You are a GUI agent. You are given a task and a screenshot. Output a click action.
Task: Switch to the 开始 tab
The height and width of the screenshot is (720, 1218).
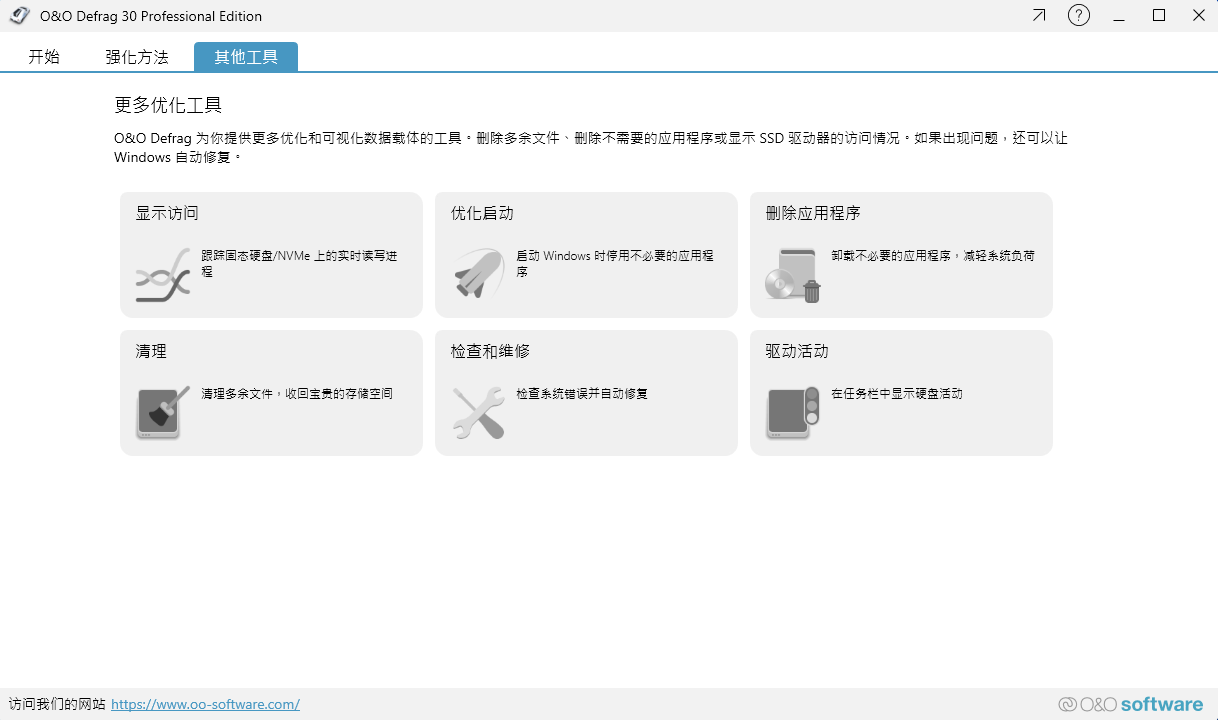click(x=44, y=57)
